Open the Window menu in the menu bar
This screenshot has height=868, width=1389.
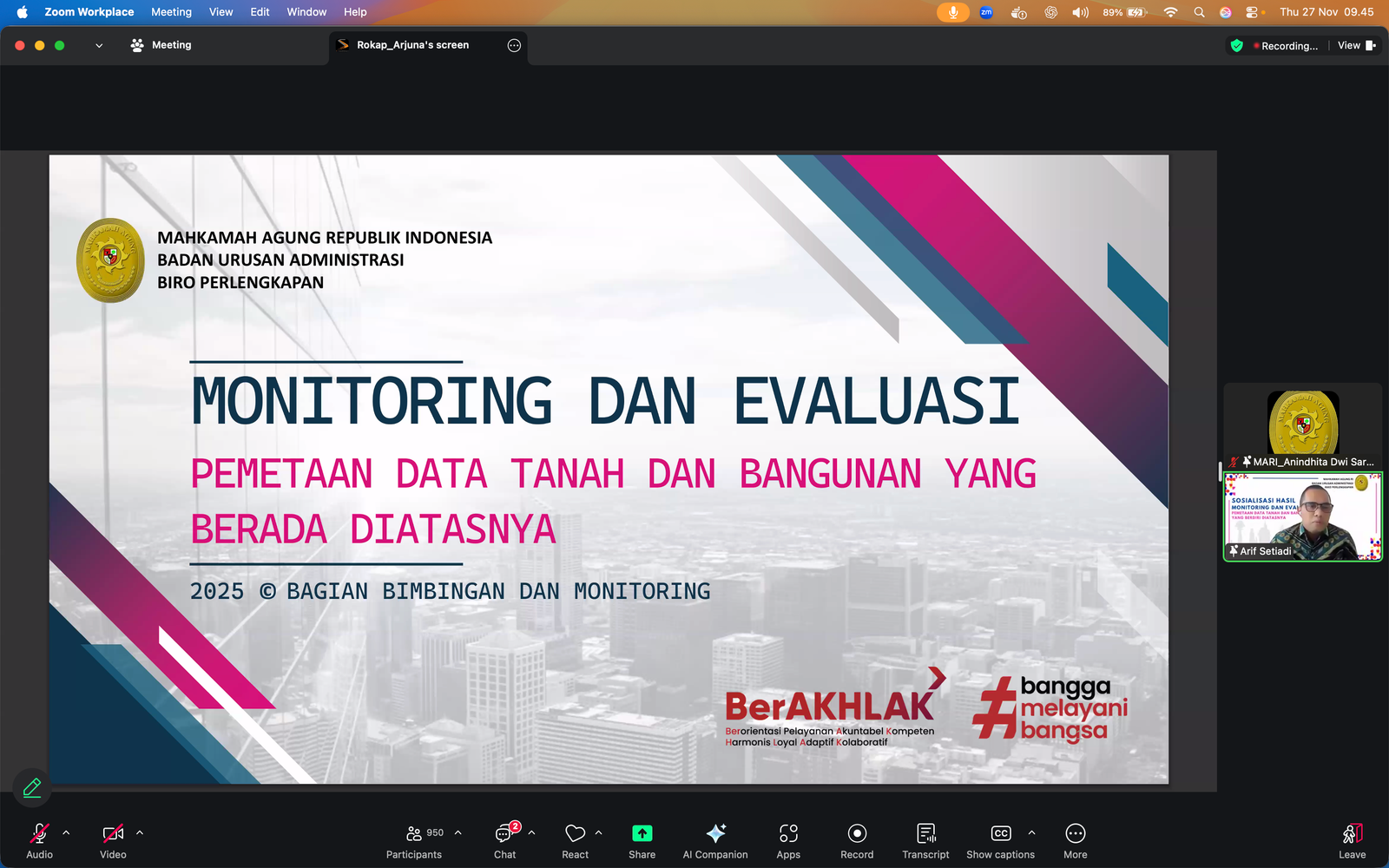(306, 12)
